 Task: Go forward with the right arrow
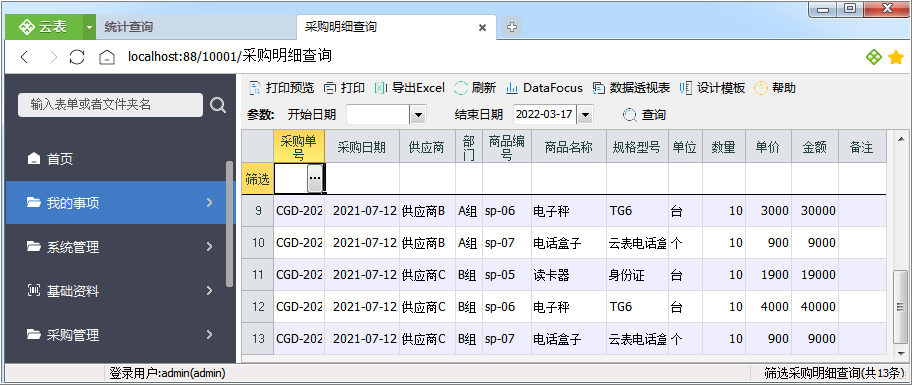54,57
